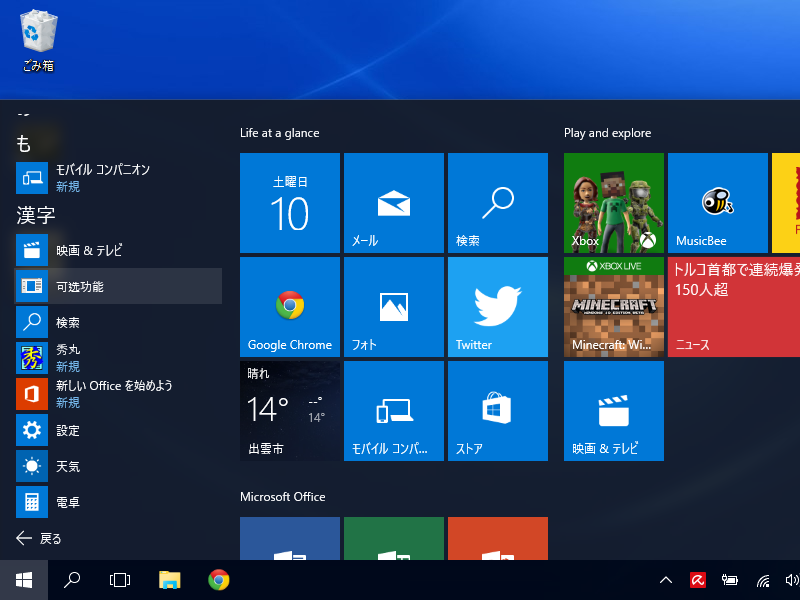Open the Avira tray icon
Viewport: 800px width, 600px height.
click(697, 580)
